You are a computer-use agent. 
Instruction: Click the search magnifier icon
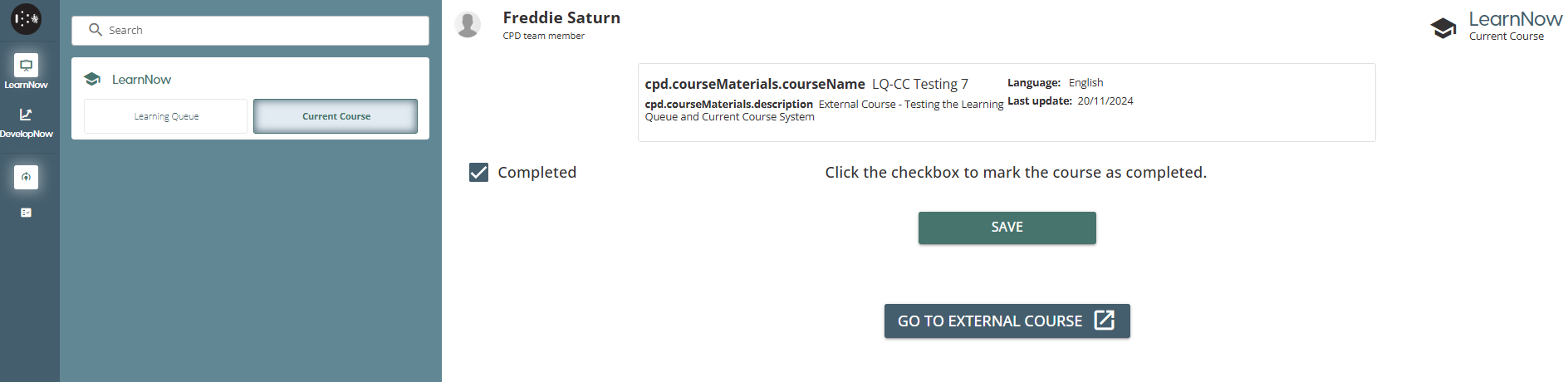(96, 30)
